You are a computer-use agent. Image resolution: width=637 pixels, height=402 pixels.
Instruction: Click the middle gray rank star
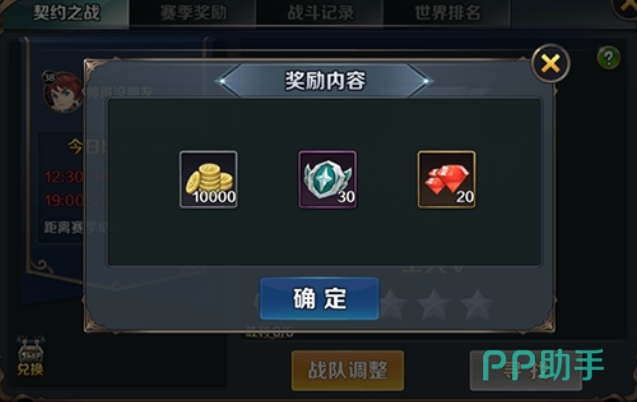(x=434, y=305)
